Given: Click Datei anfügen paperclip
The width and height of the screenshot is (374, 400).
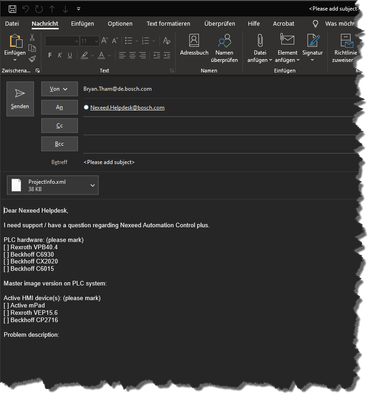Looking at the screenshot, I should (x=260, y=48).
